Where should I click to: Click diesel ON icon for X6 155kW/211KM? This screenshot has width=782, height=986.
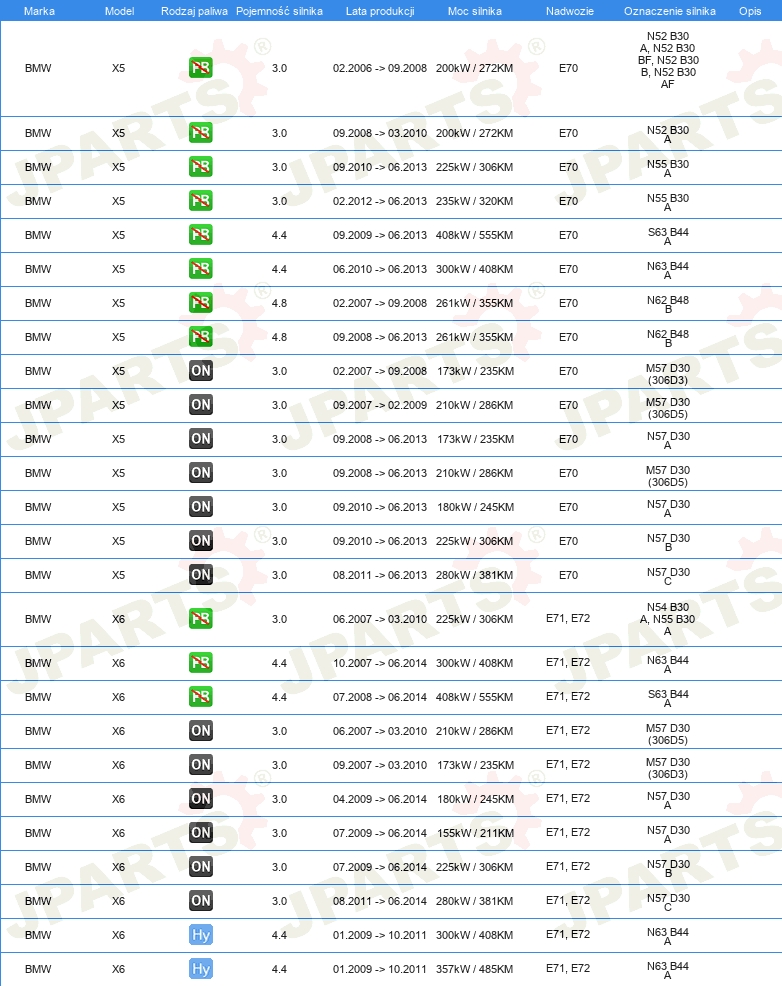click(201, 832)
